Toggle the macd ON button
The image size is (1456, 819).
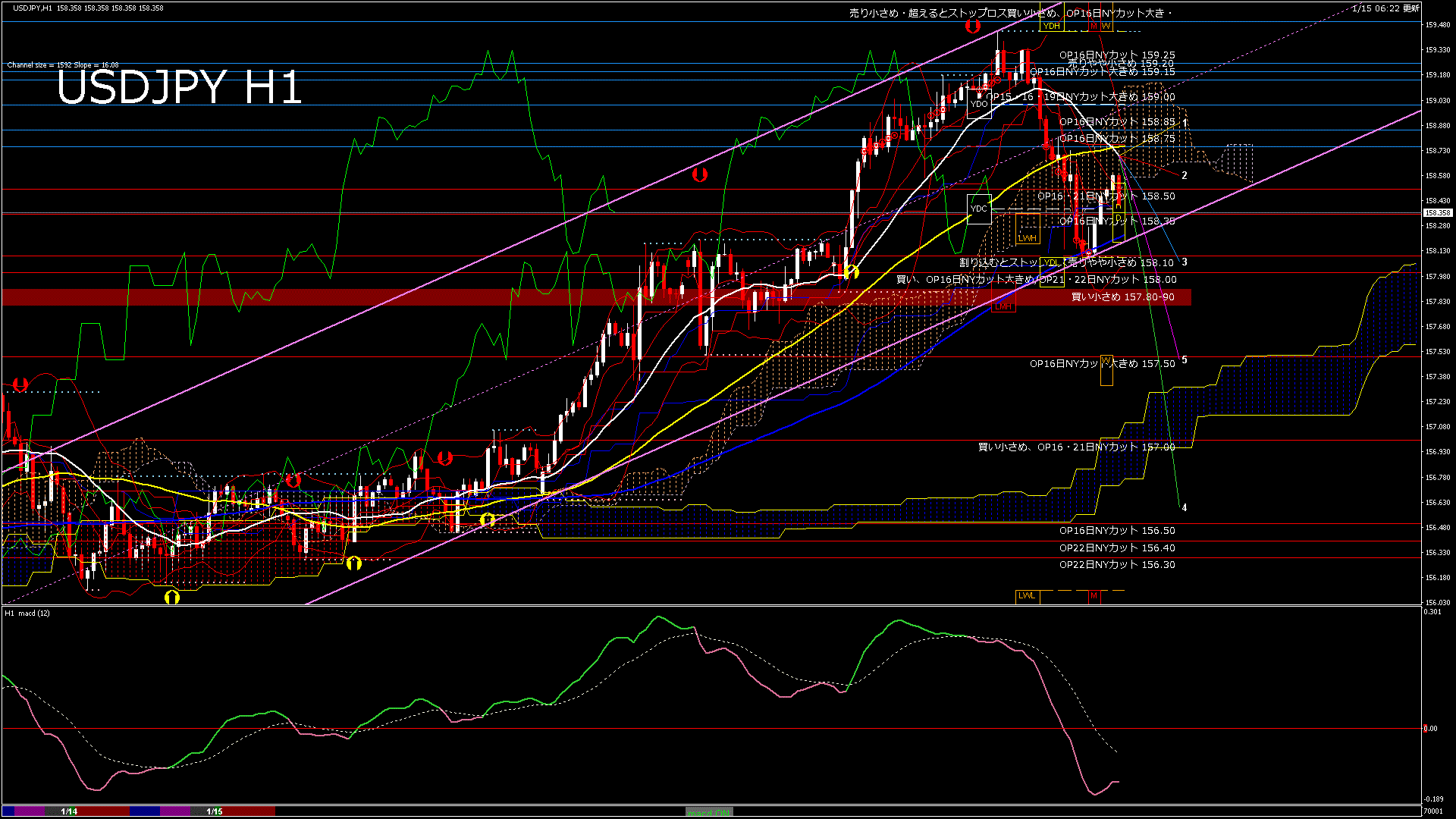pyautogui.click(x=709, y=812)
